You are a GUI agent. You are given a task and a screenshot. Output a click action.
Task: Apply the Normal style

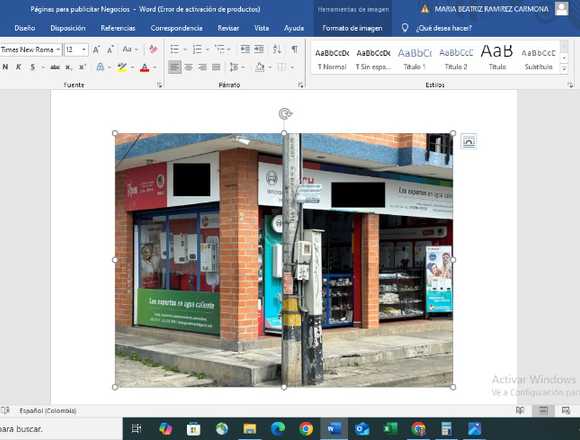pyautogui.click(x=332, y=59)
